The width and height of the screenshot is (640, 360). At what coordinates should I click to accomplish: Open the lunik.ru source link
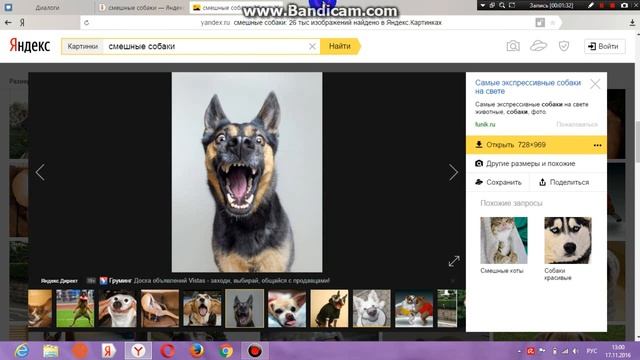click(x=485, y=124)
